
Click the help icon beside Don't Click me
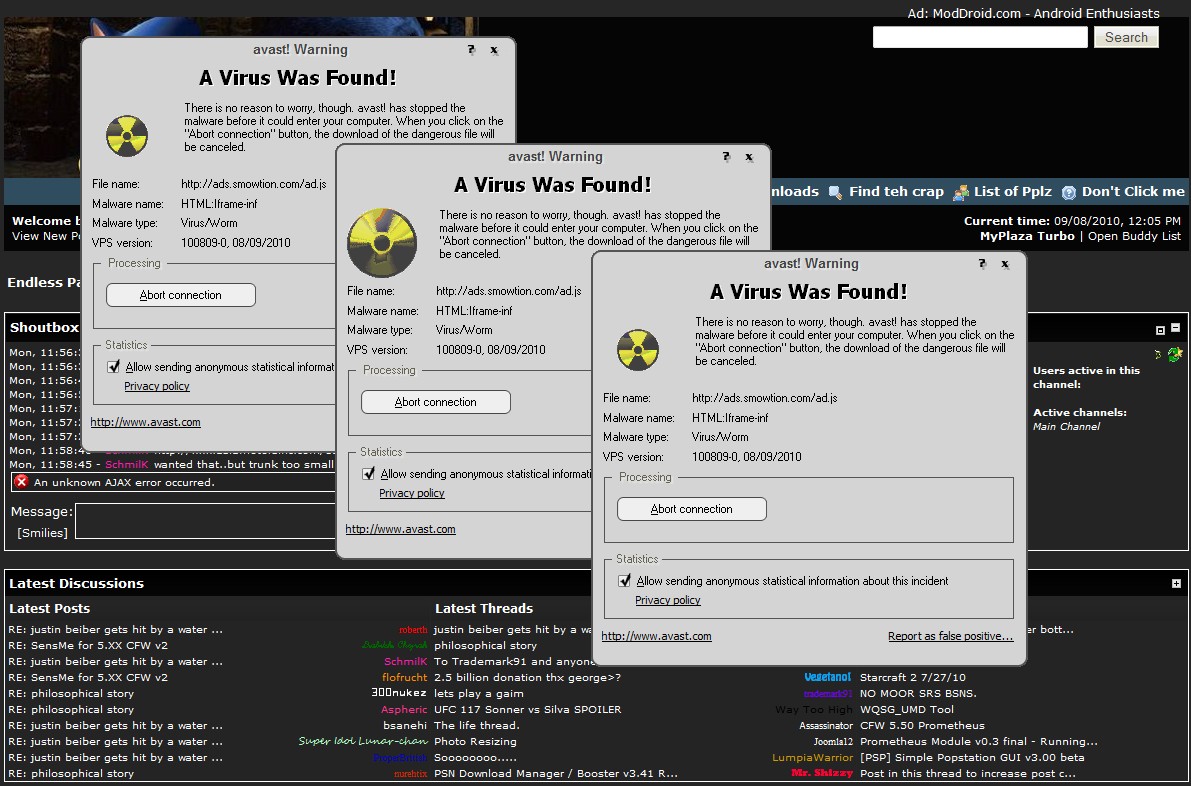tap(1069, 192)
